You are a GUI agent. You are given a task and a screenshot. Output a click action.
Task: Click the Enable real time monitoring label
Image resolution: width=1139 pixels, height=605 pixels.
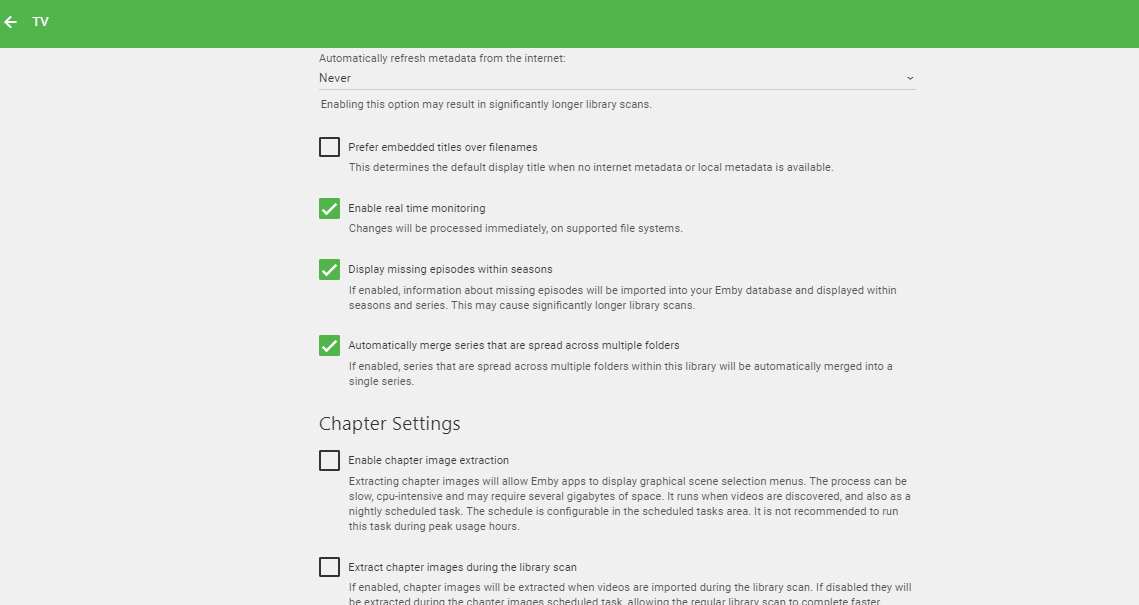tap(416, 208)
